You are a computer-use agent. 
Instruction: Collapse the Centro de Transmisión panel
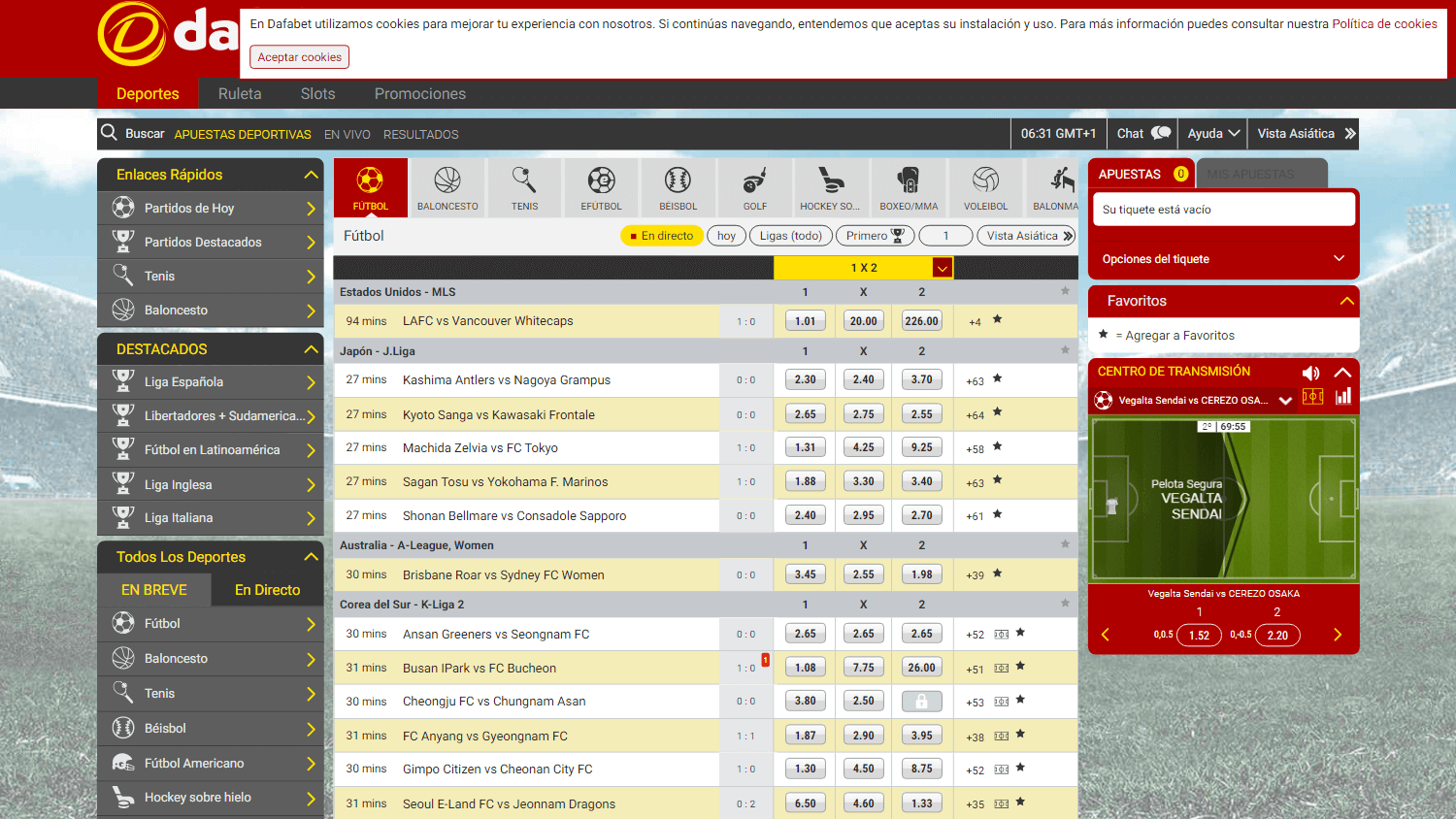click(x=1342, y=373)
